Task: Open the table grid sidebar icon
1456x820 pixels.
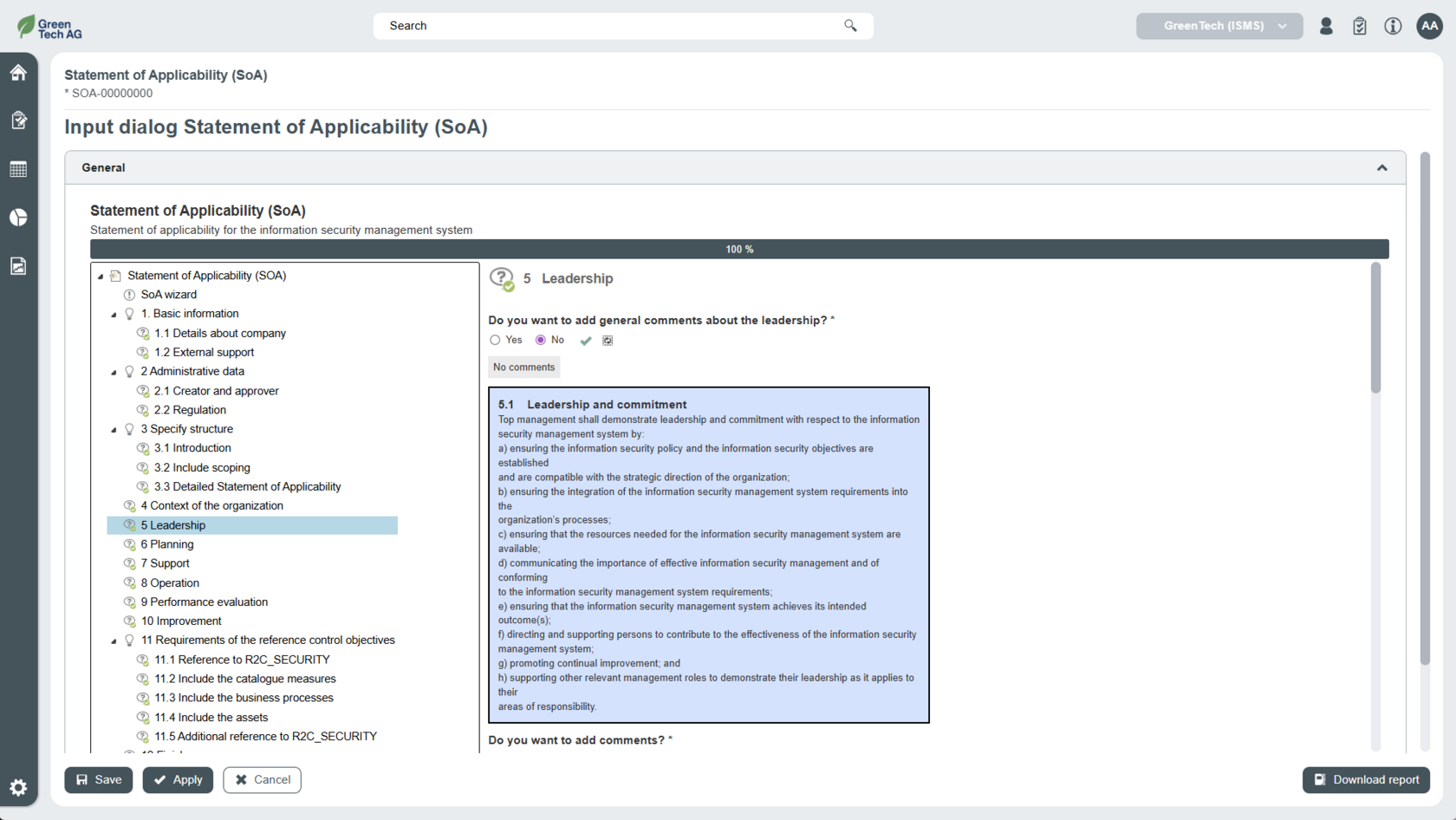Action: click(18, 169)
